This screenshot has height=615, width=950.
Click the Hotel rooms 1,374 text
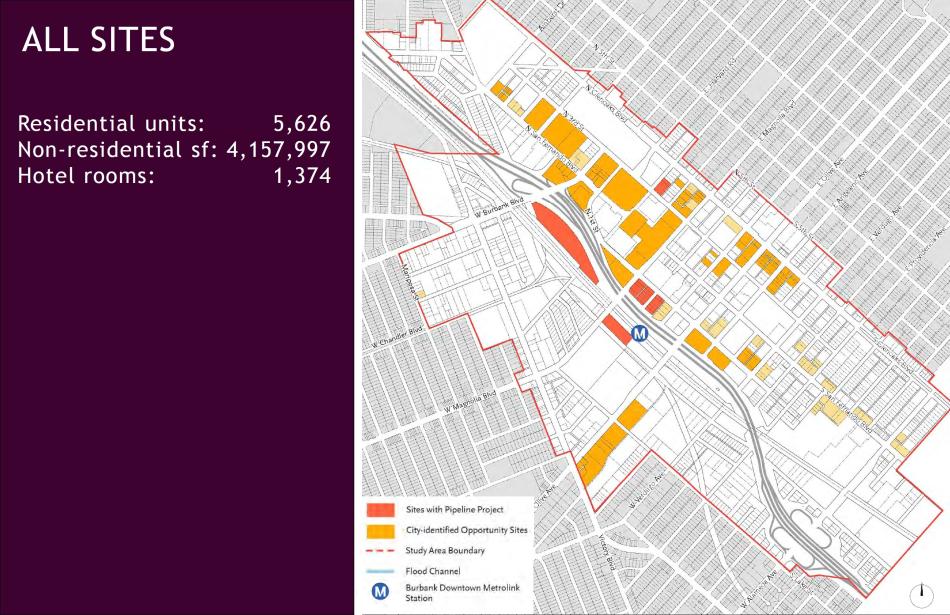[173, 175]
